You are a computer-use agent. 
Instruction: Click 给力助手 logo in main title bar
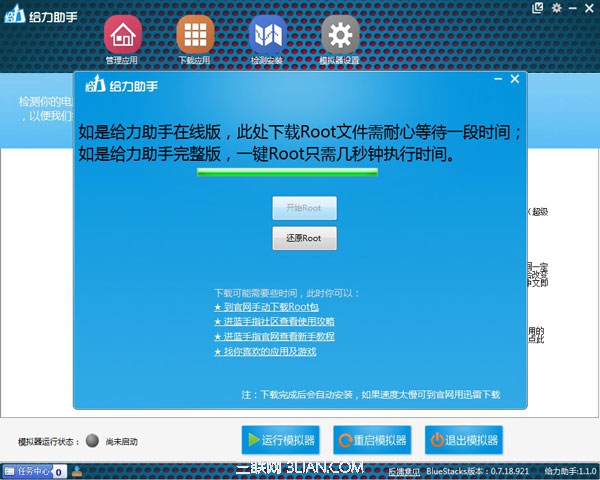pyautogui.click(x=41, y=15)
